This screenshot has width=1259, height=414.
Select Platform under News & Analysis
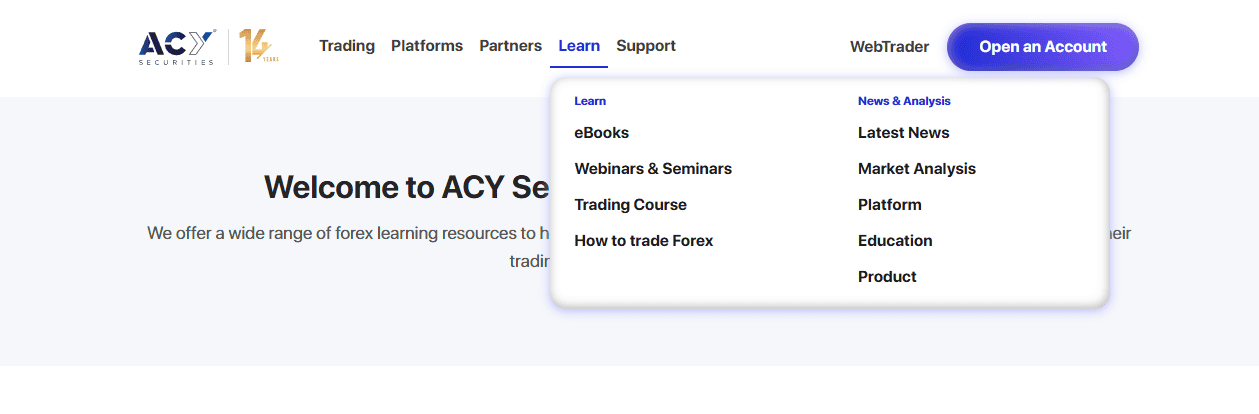889,205
